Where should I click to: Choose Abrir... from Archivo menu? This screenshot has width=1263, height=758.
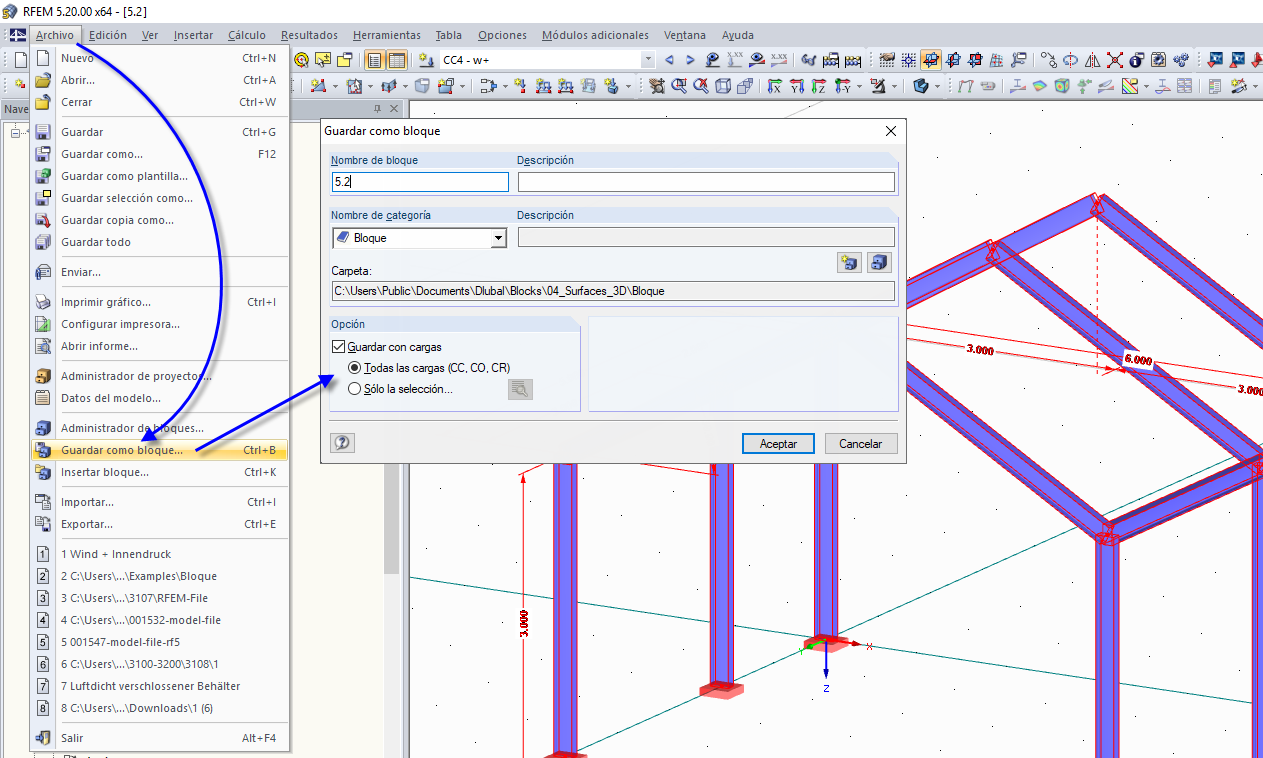point(160,80)
